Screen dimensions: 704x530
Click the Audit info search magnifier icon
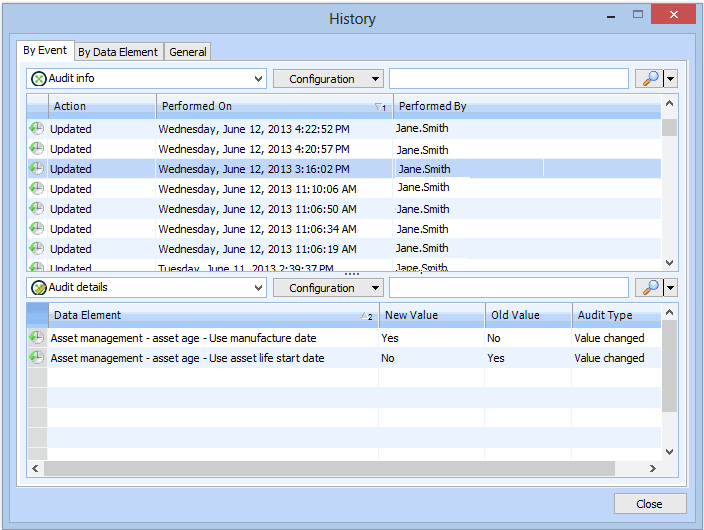coord(649,79)
